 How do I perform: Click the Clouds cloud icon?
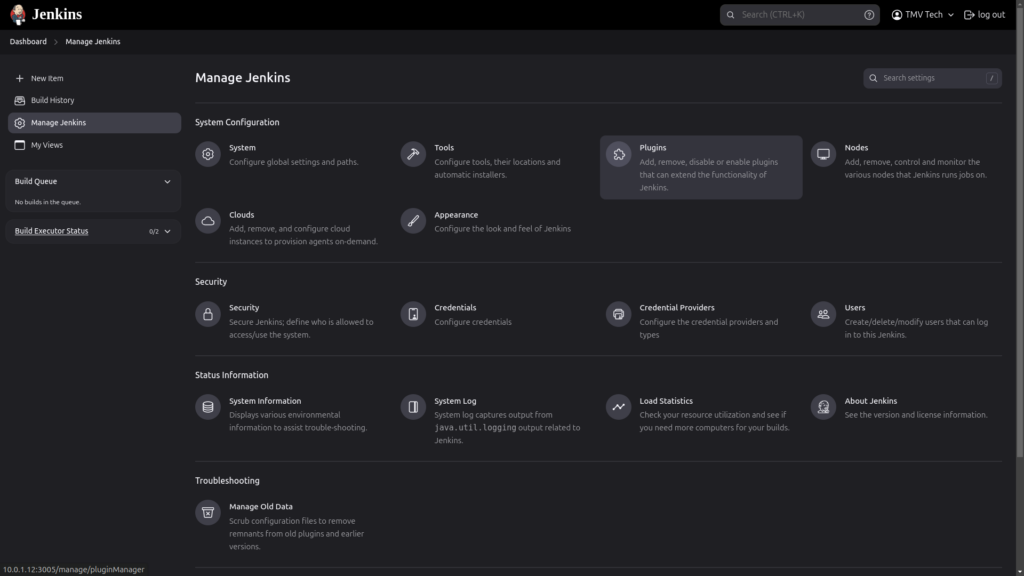[x=208, y=221]
